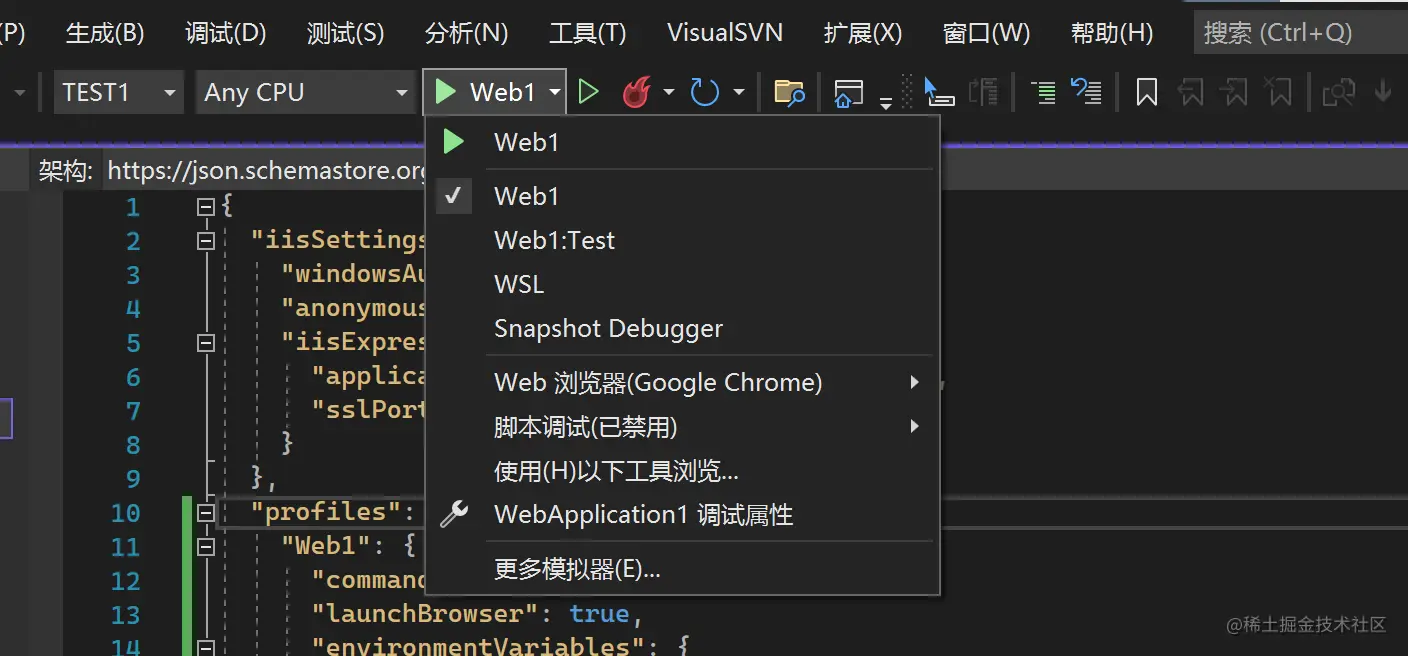Open the 调试(D) menu
This screenshot has width=1408, height=656.
(226, 33)
